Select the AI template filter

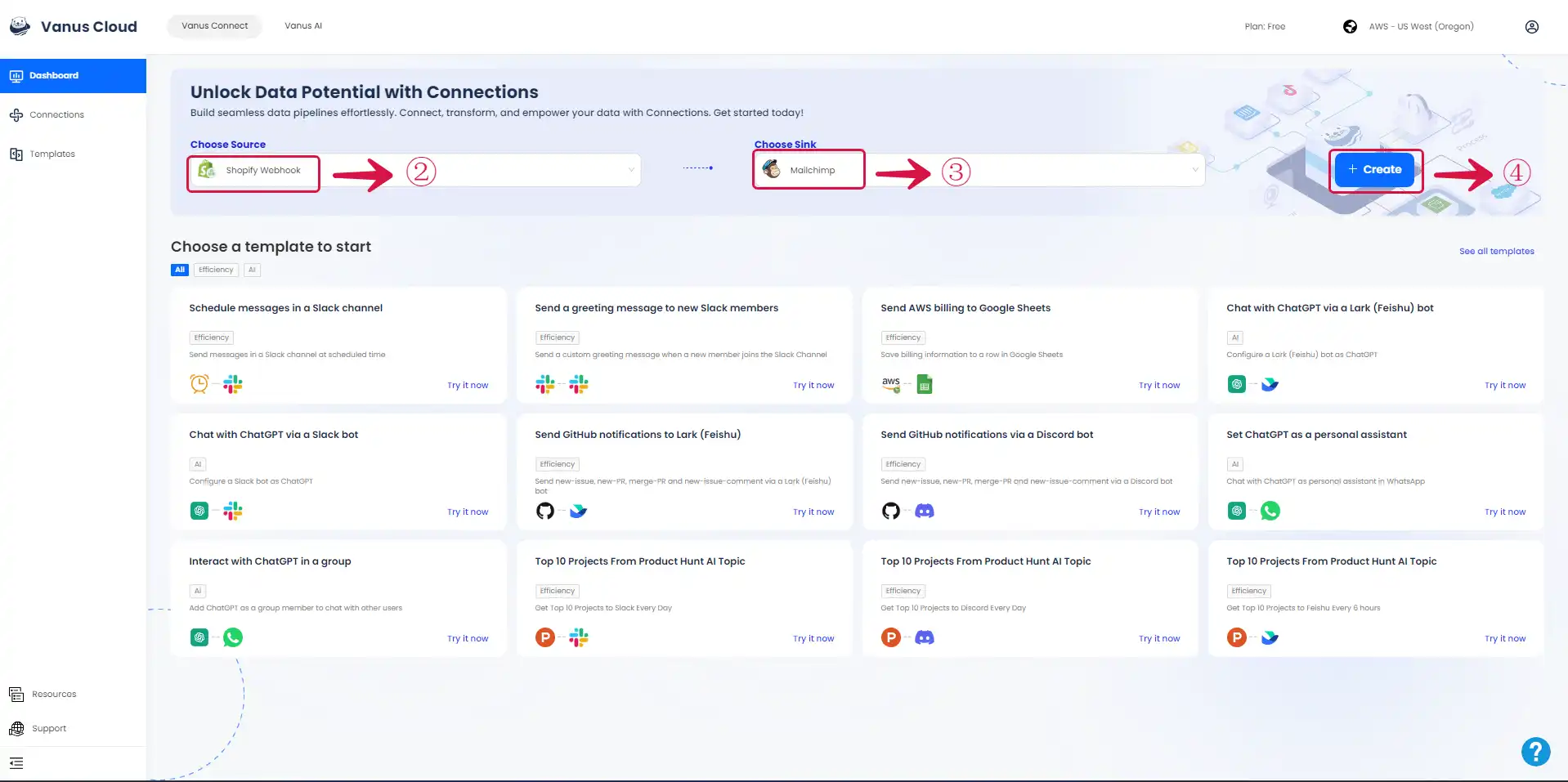coord(252,270)
